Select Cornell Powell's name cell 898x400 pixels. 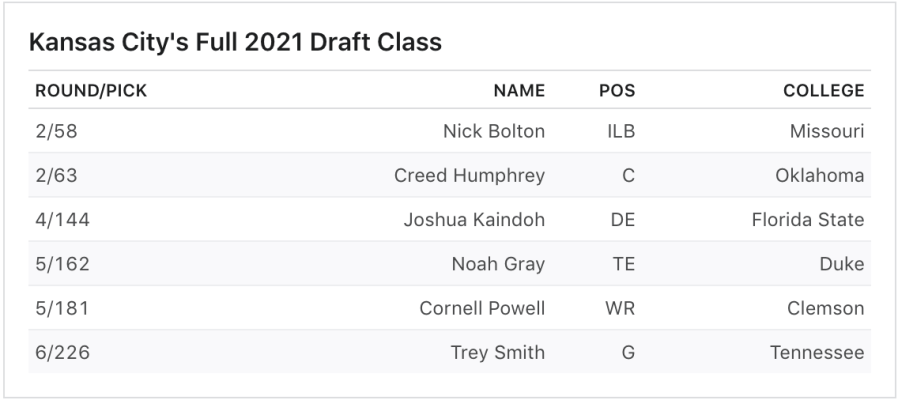(x=482, y=308)
